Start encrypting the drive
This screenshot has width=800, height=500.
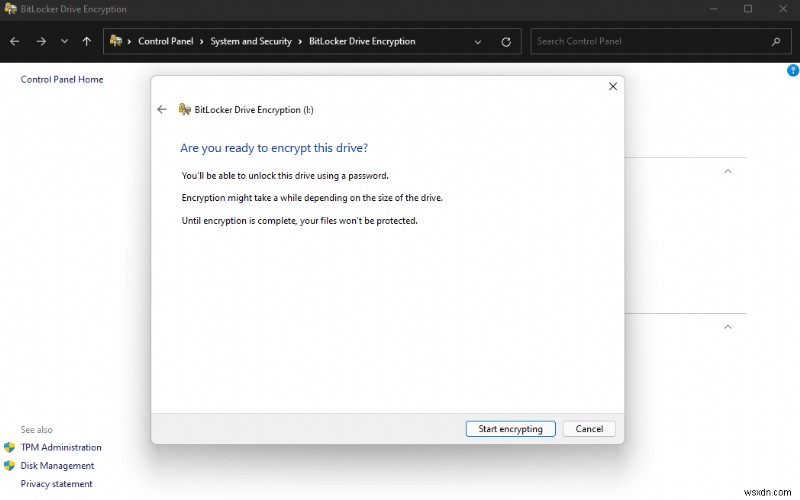(510, 429)
